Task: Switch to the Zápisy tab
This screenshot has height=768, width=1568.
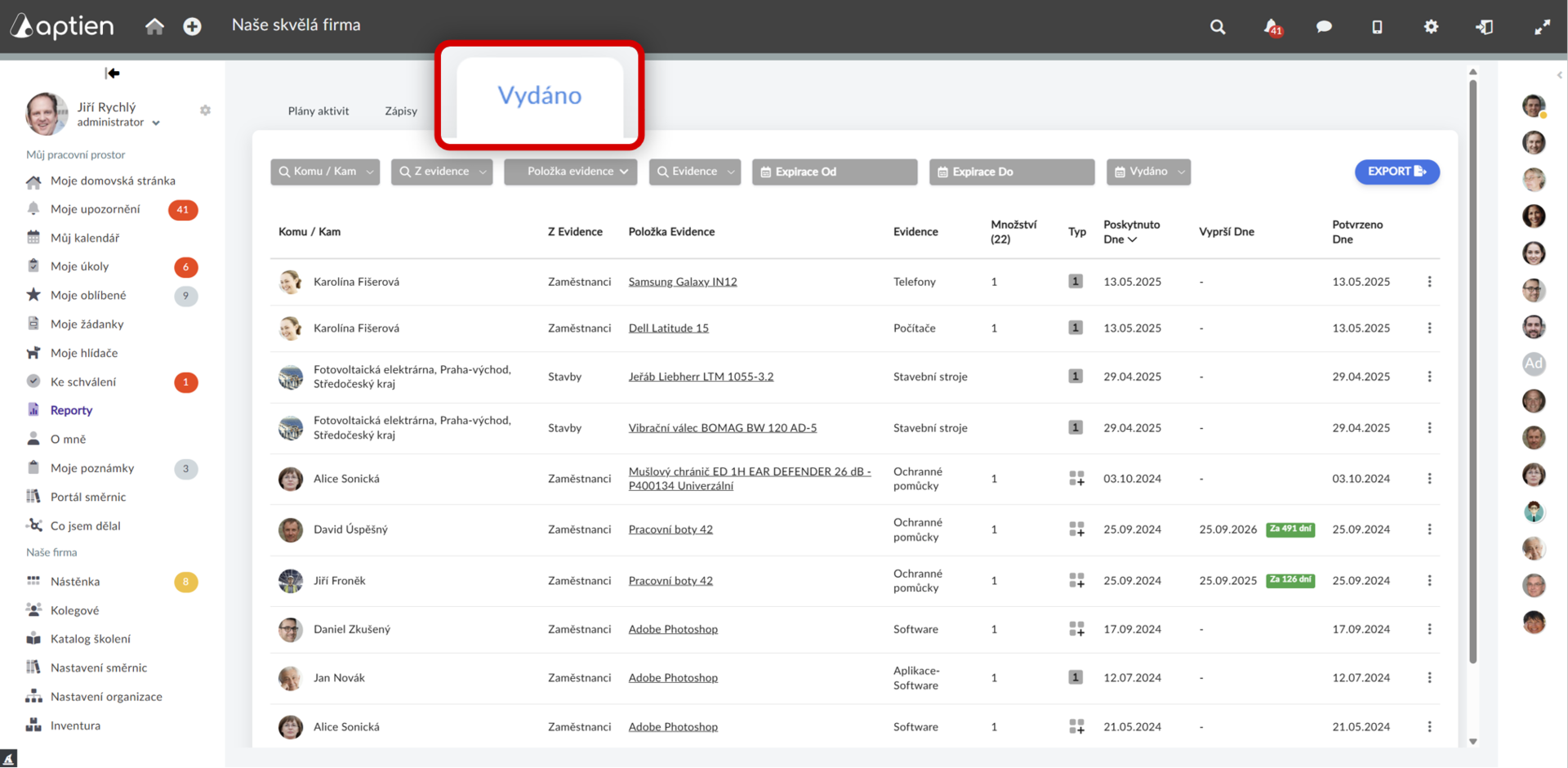Action: 401,111
